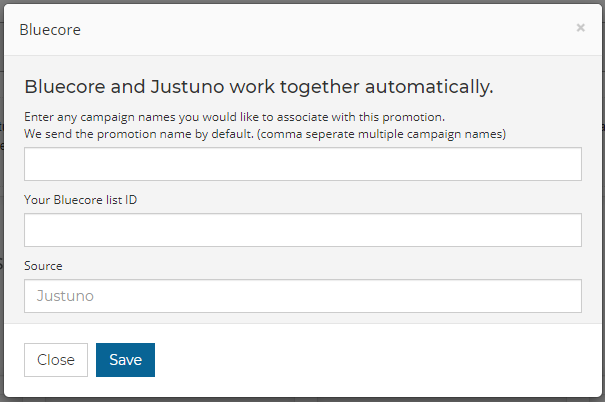Click the heading about Bluecore and Justuno

259,85
